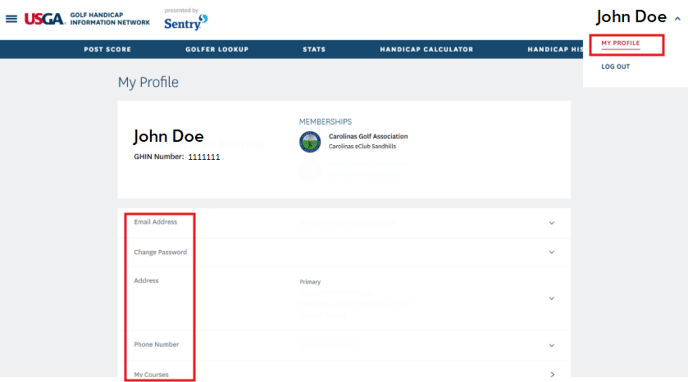Click Golf Handicap Information Network title

coord(110,18)
